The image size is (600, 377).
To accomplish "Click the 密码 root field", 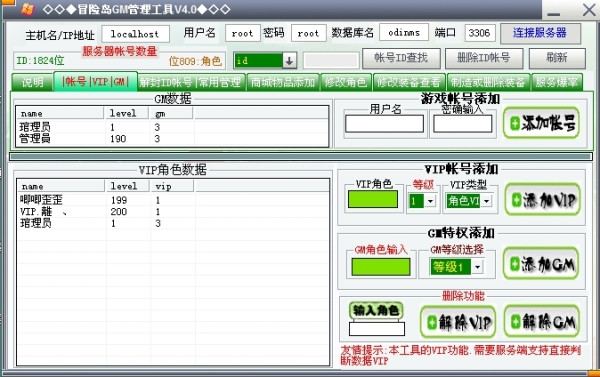I will point(308,33).
